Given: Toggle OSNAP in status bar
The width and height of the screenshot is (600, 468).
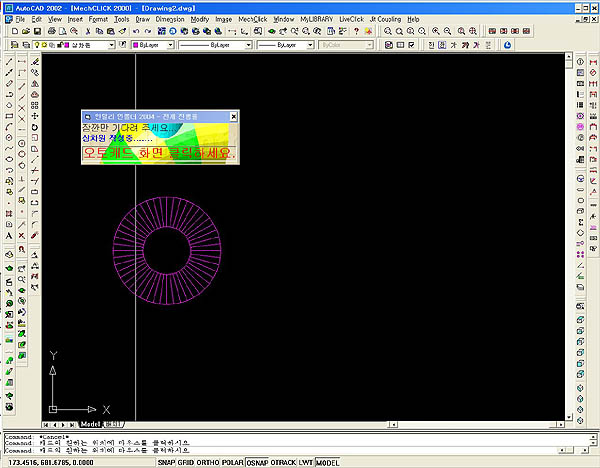Looking at the screenshot, I should pyautogui.click(x=257, y=462).
